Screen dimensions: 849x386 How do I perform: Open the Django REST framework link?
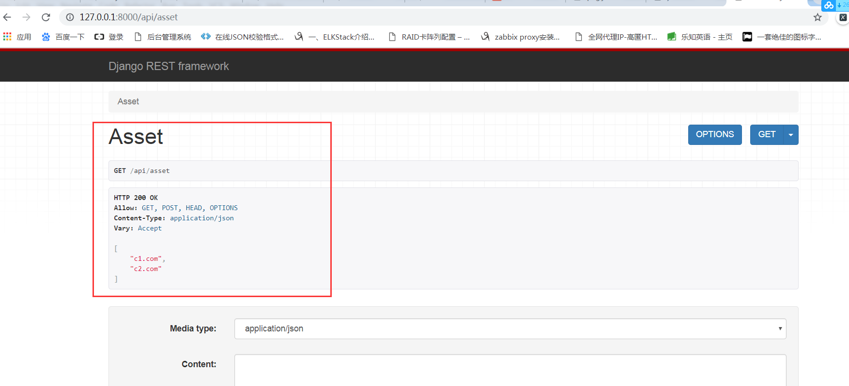coord(168,66)
